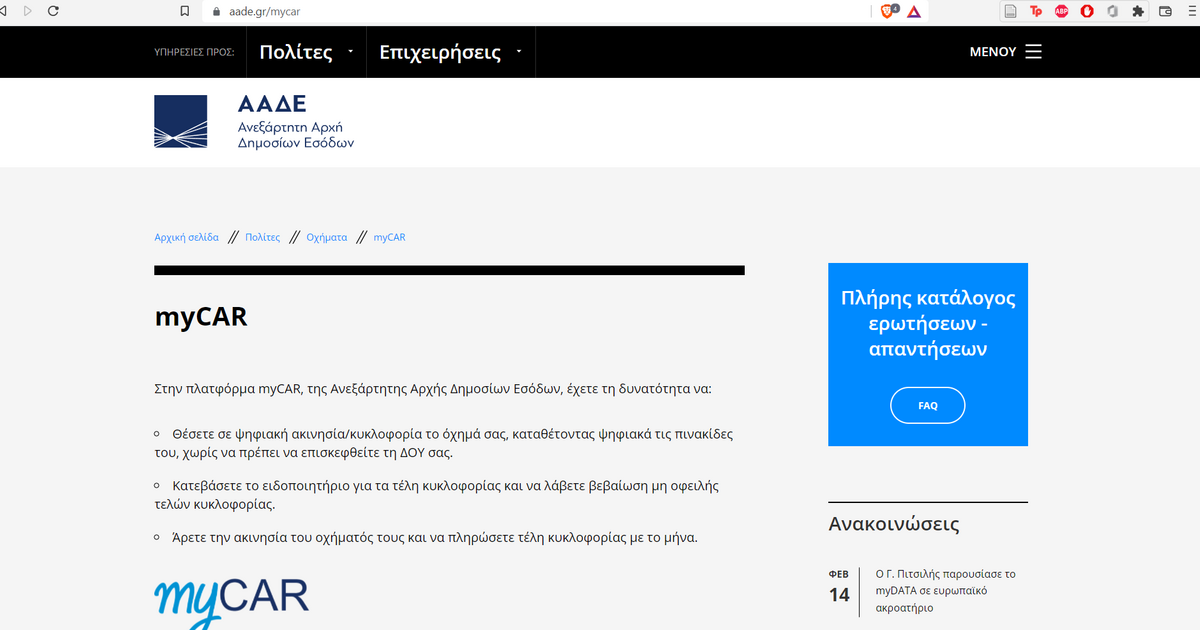Click the red stop-hand blocker extension icon
This screenshot has width=1200, height=630.
click(x=1087, y=11)
